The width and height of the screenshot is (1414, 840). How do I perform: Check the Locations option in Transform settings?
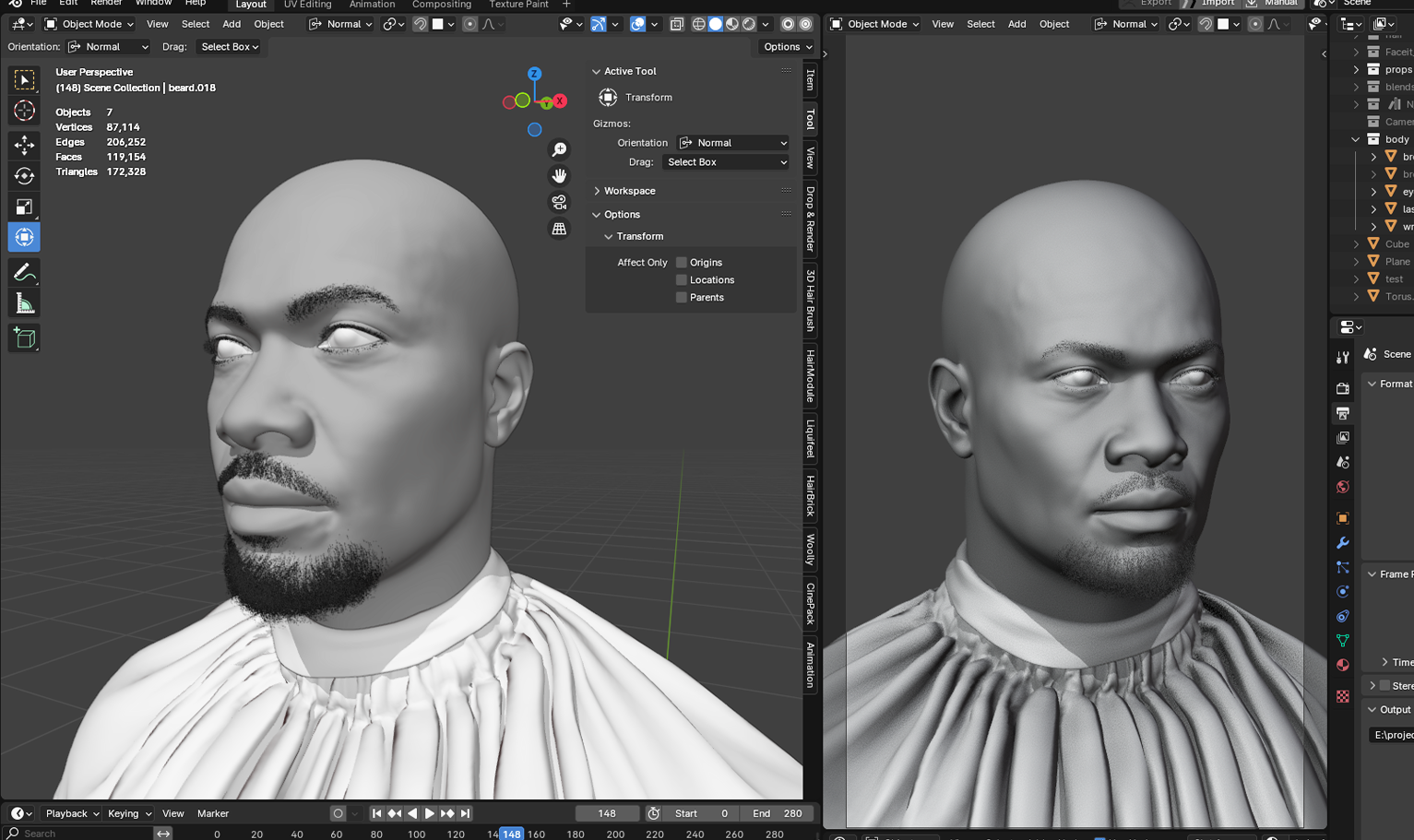(680, 279)
